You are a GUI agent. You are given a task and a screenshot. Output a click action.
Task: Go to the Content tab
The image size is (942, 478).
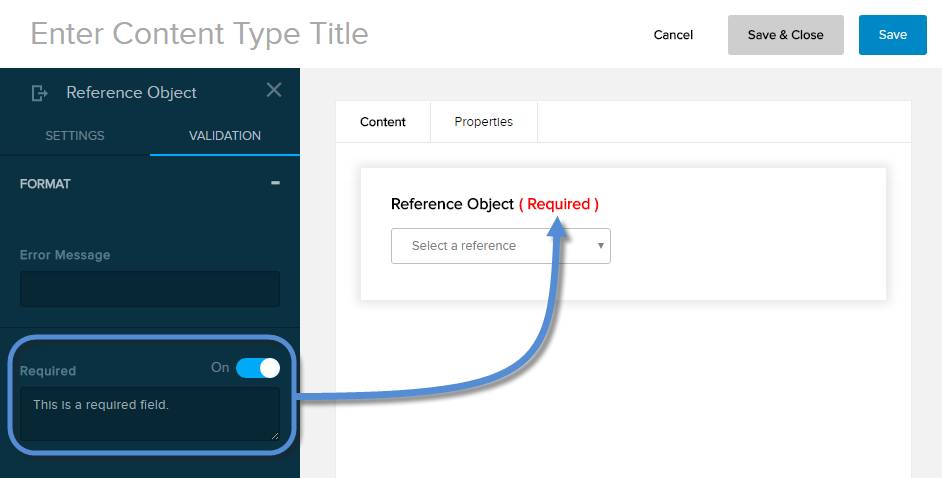pyautogui.click(x=383, y=122)
